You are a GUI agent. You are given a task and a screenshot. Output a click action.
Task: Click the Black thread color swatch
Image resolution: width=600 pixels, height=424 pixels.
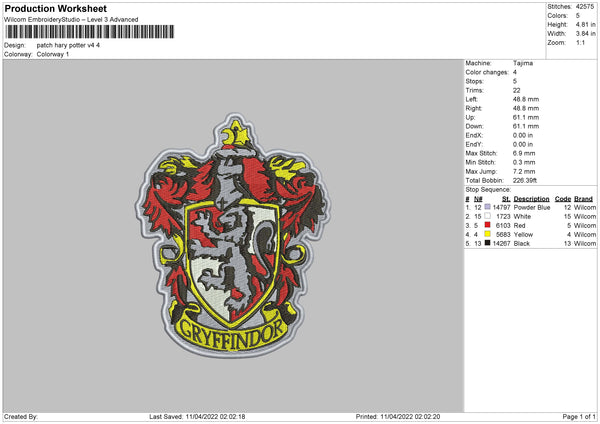coord(487,243)
